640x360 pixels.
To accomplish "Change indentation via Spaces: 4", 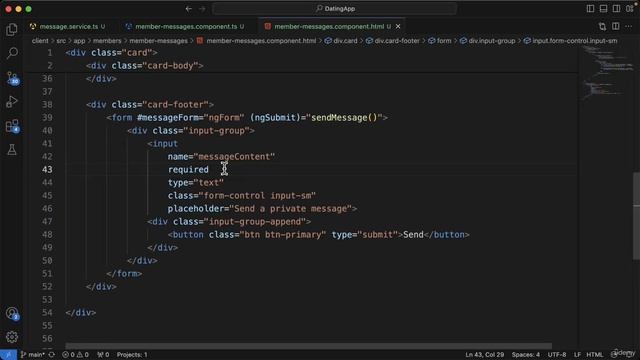I will [x=526, y=355].
